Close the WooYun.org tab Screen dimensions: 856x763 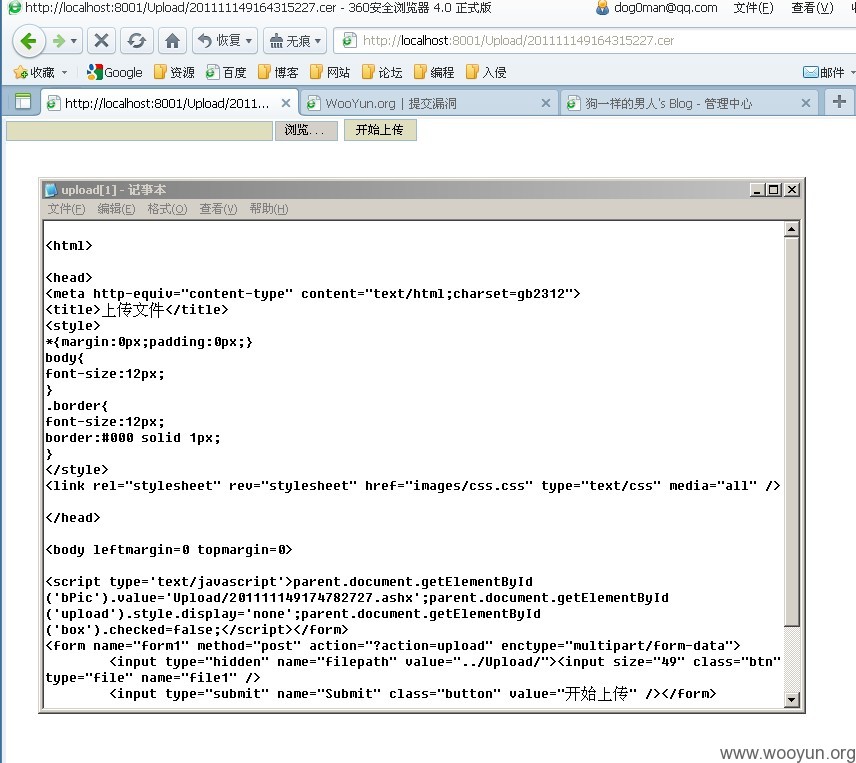pyautogui.click(x=545, y=103)
